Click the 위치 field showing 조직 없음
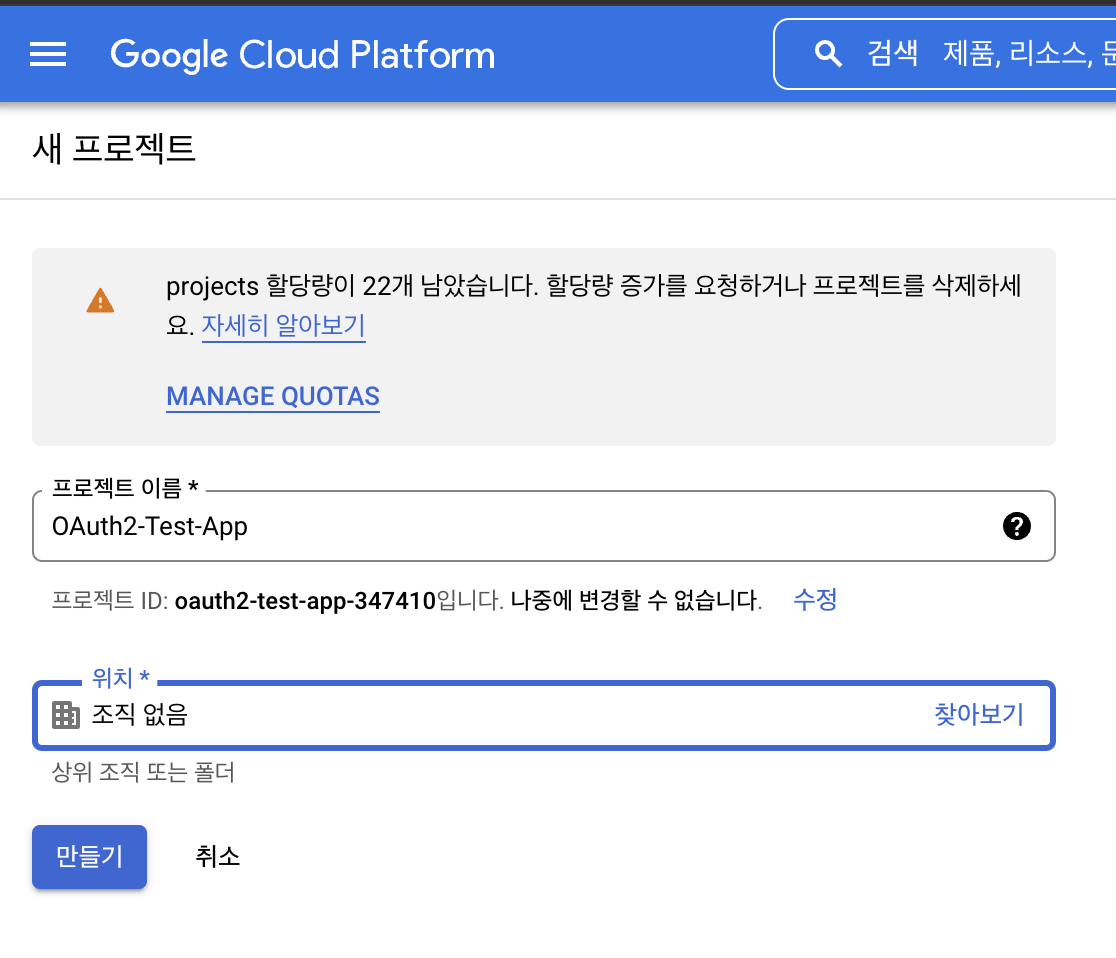 click(x=544, y=715)
